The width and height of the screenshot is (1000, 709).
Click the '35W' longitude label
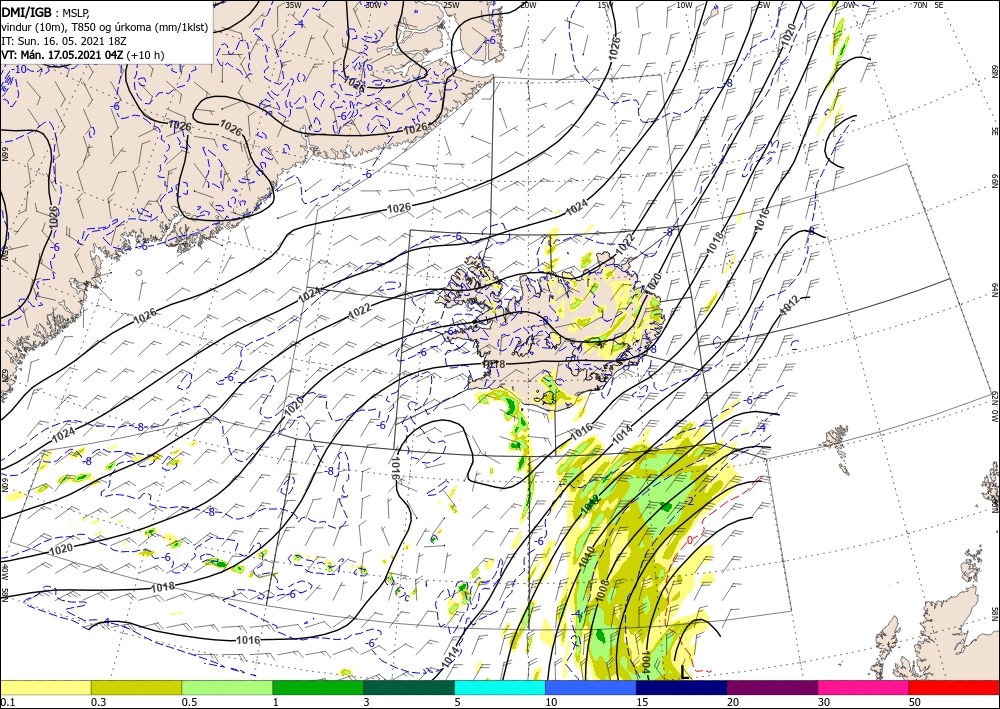coord(293,5)
